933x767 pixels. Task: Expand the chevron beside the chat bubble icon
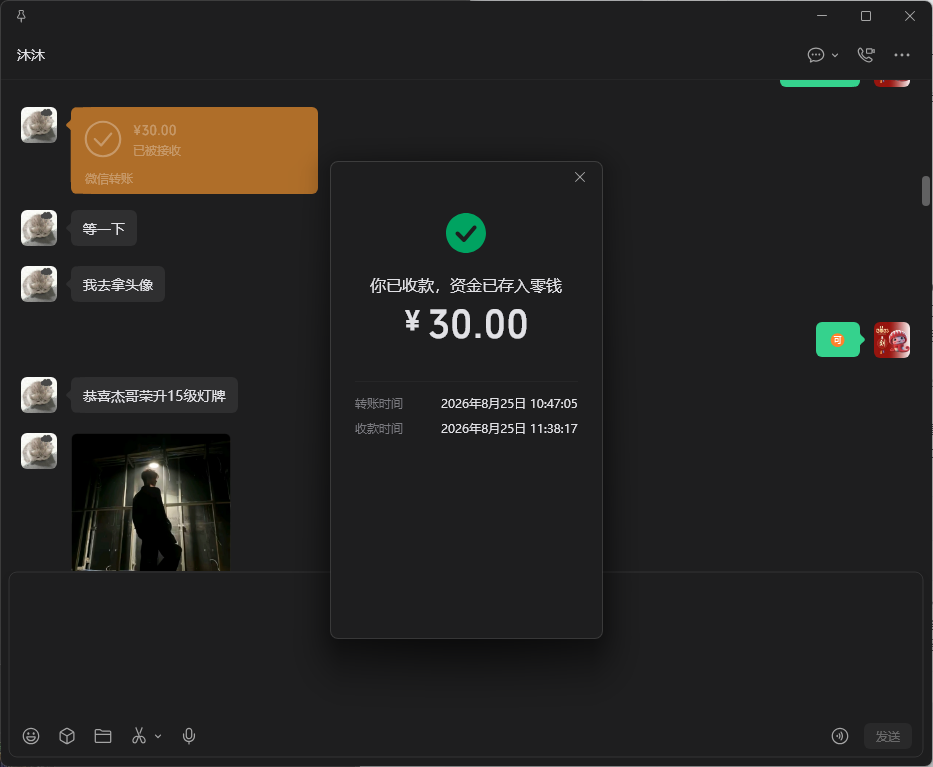(x=835, y=55)
